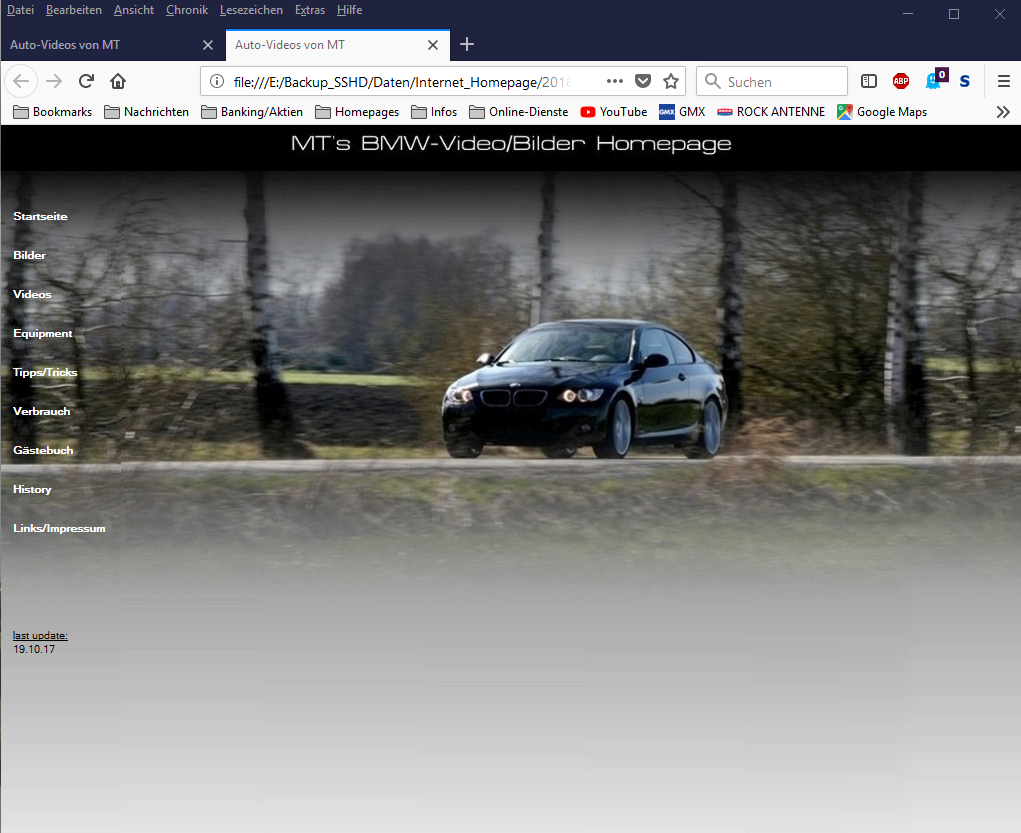This screenshot has width=1021, height=833.
Task: Close the first Auto-Videos von MT tab
Action: tap(208, 45)
